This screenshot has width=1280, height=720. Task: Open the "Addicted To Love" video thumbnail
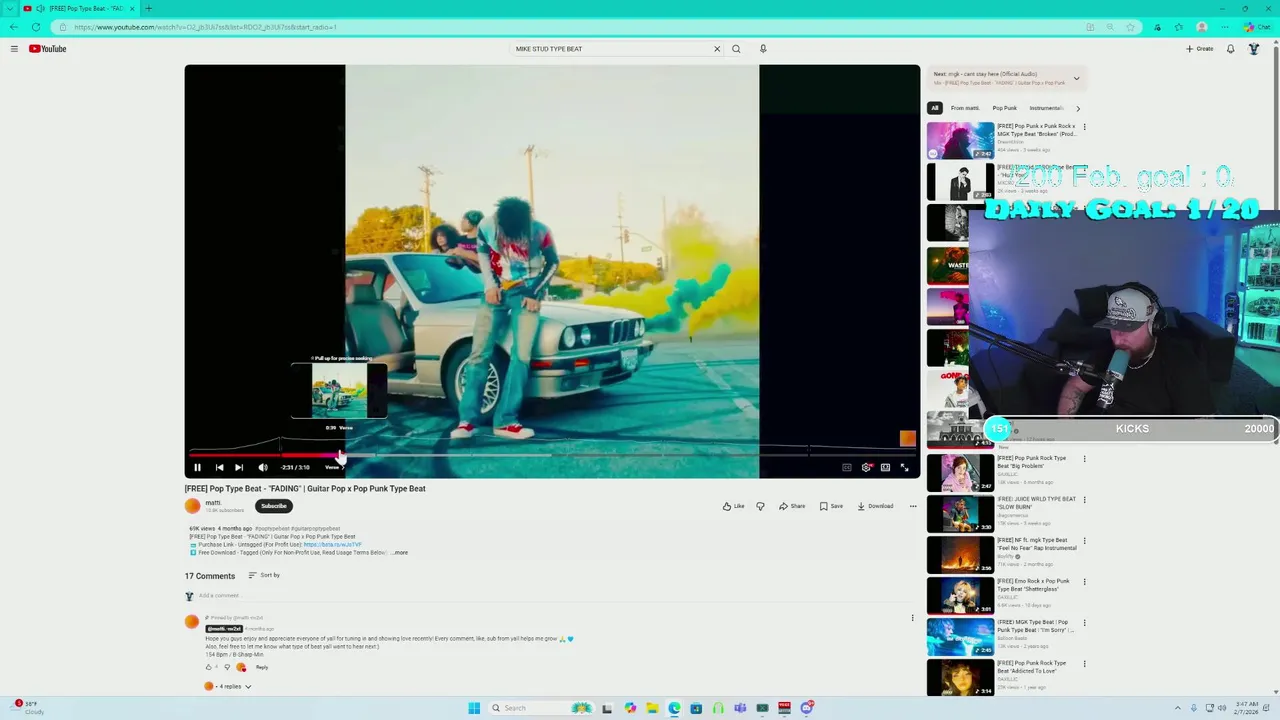click(960, 677)
